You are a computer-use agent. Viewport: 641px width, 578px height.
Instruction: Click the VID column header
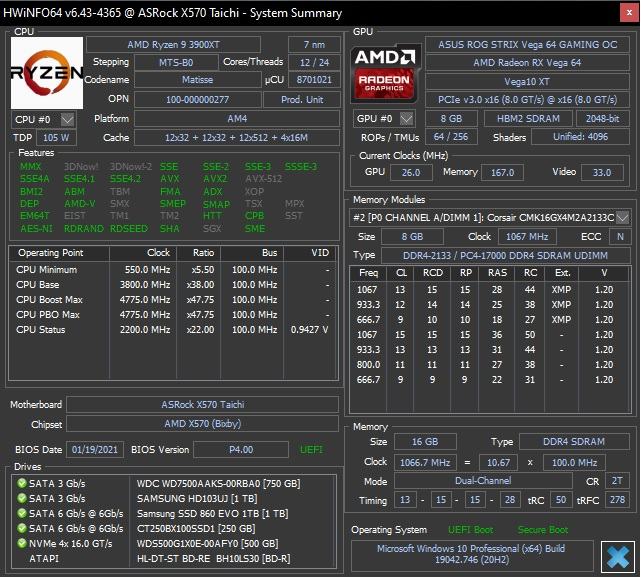311,253
